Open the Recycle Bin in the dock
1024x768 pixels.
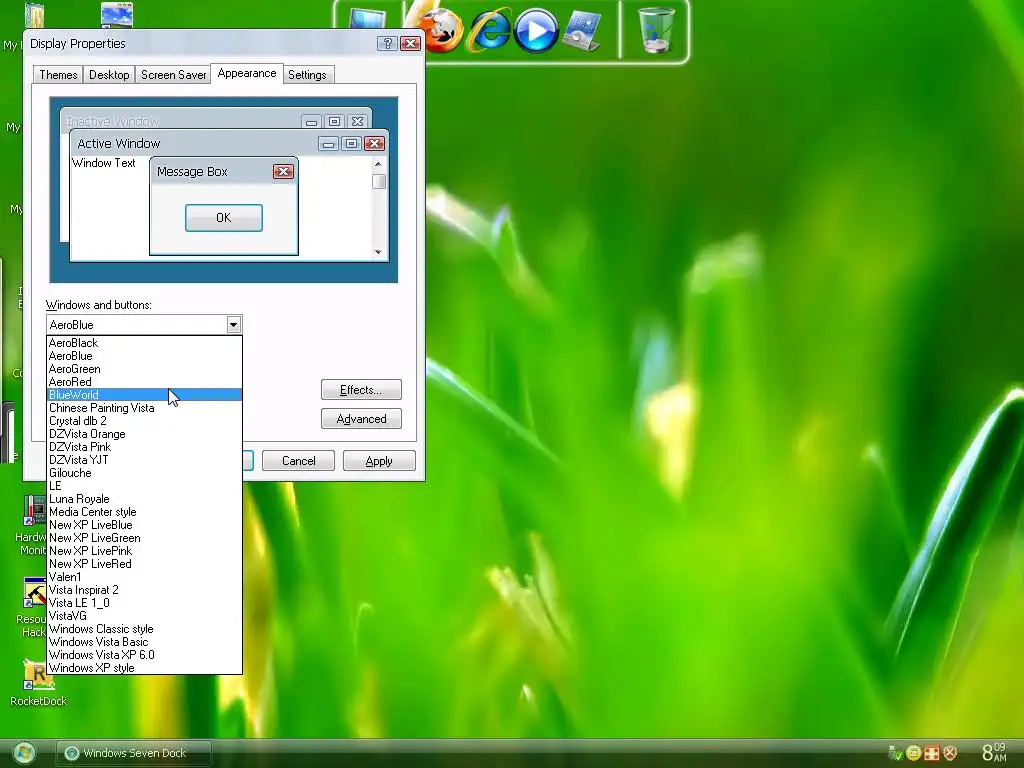[x=655, y=29]
